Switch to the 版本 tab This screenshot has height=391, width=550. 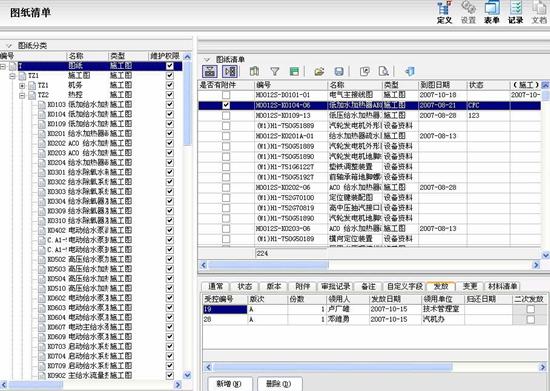click(274, 286)
